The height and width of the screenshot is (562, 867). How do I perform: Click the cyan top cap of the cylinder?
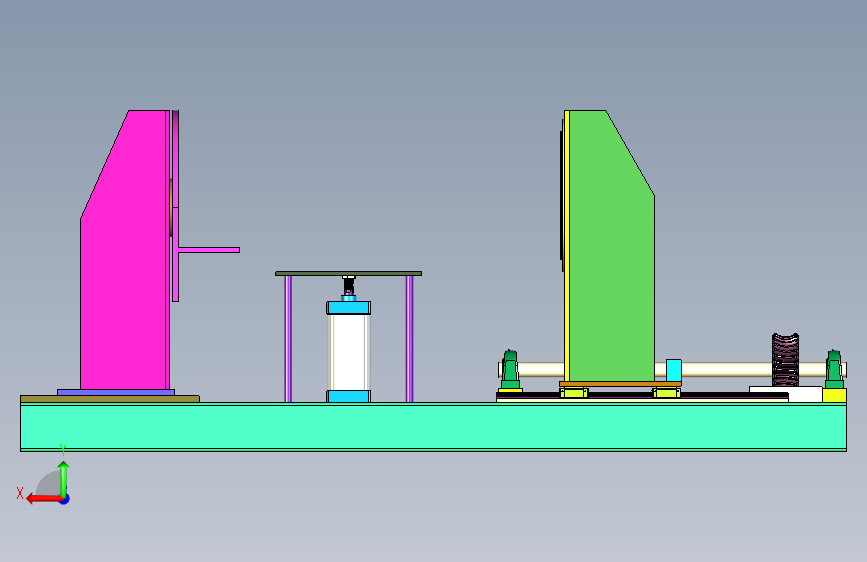click(348, 308)
